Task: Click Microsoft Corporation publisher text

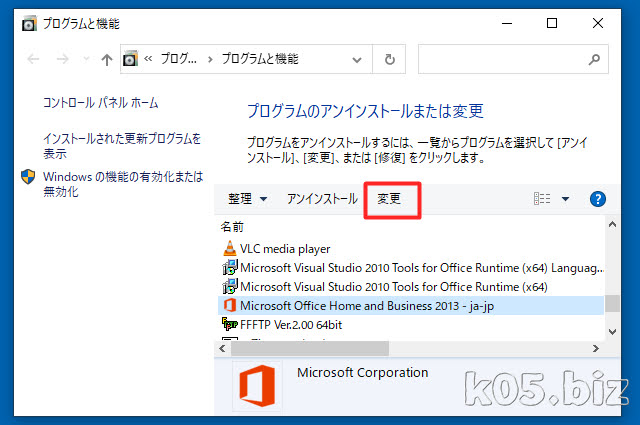Action: click(x=362, y=373)
